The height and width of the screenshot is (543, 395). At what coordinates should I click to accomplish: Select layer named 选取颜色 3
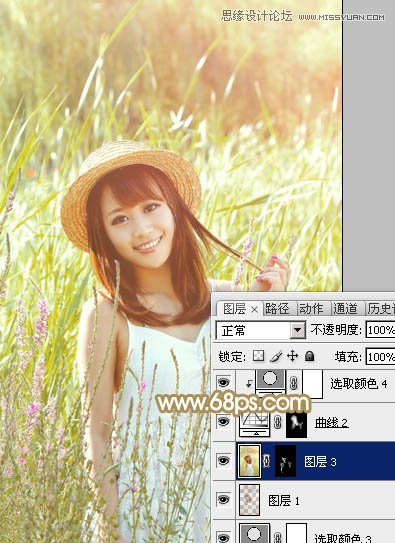click(343, 538)
